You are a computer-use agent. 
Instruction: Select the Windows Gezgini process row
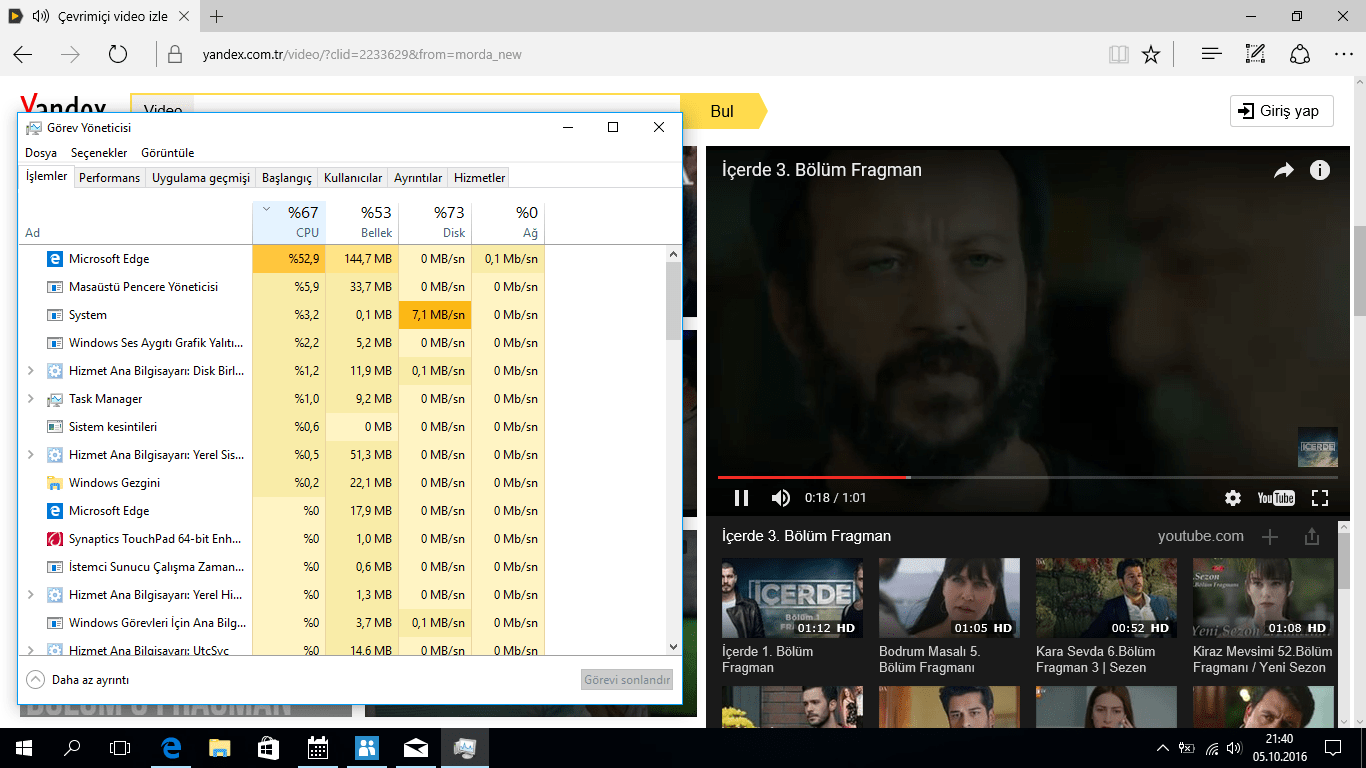281,483
